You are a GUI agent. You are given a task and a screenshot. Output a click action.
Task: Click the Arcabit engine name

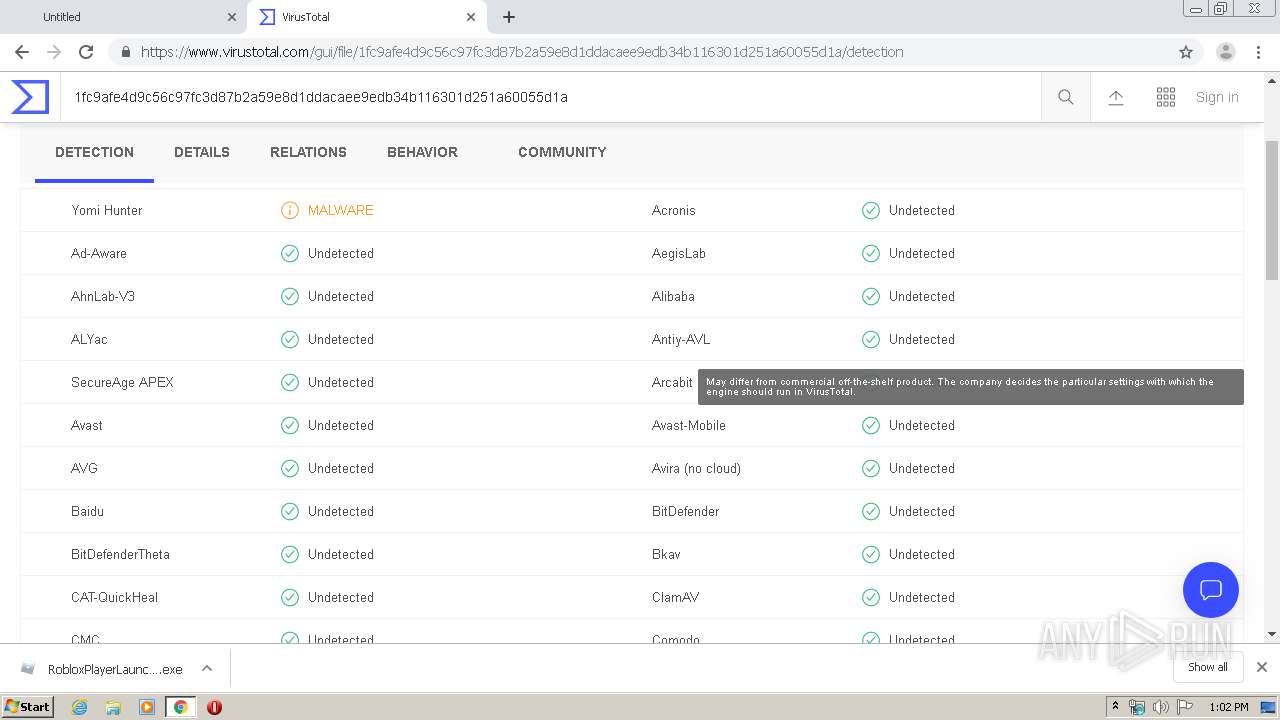(672, 382)
